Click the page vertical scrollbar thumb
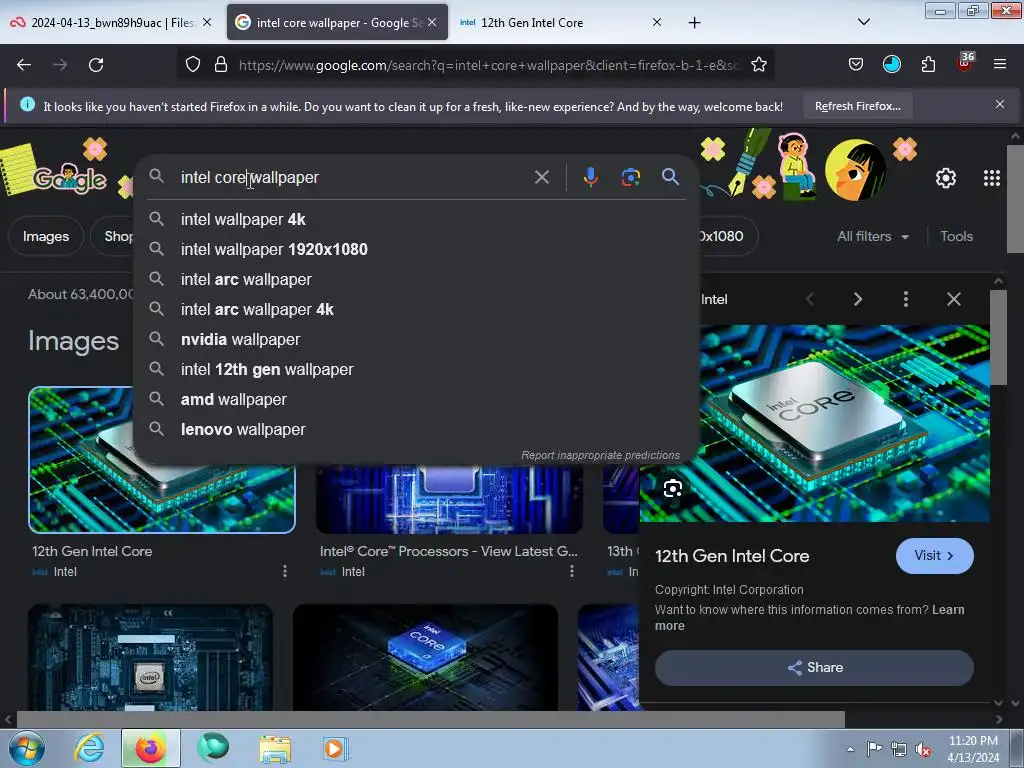Viewport: 1024px width, 768px height. tap(1015, 199)
